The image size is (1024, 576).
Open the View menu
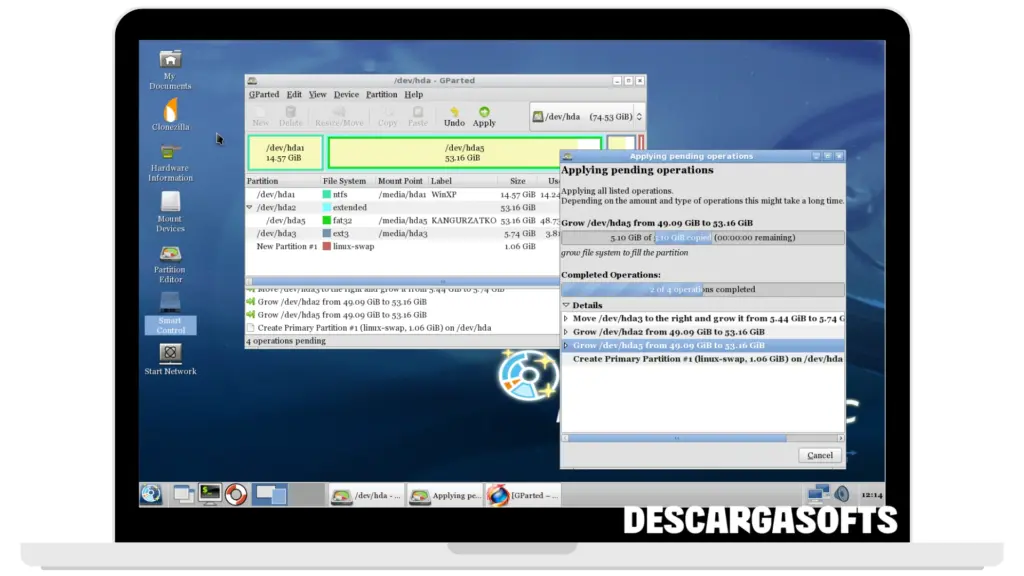click(317, 95)
